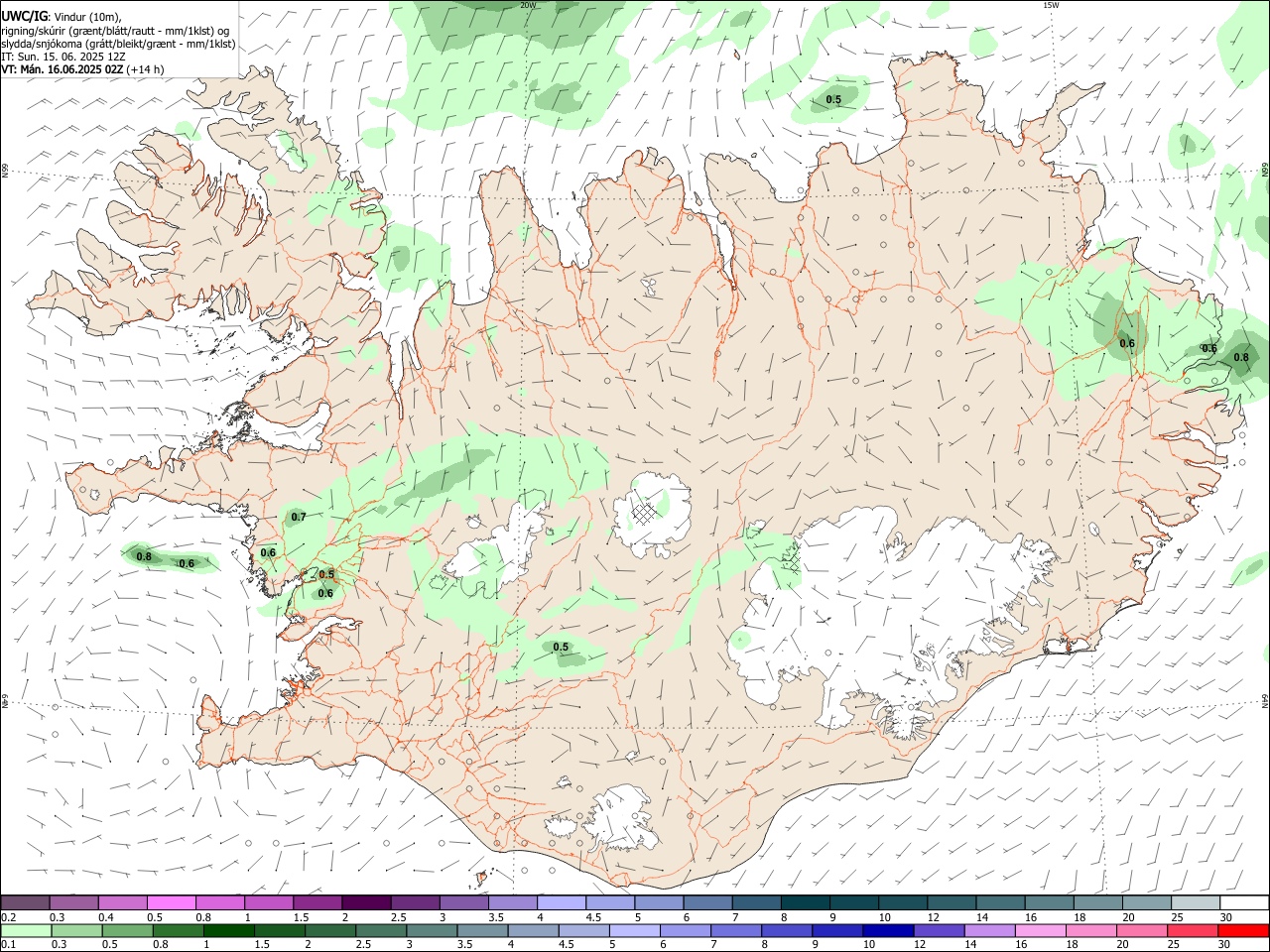The image size is (1270, 952).
Task: Click the pale pink 16 swatch, lower row
Action: coord(1040,930)
